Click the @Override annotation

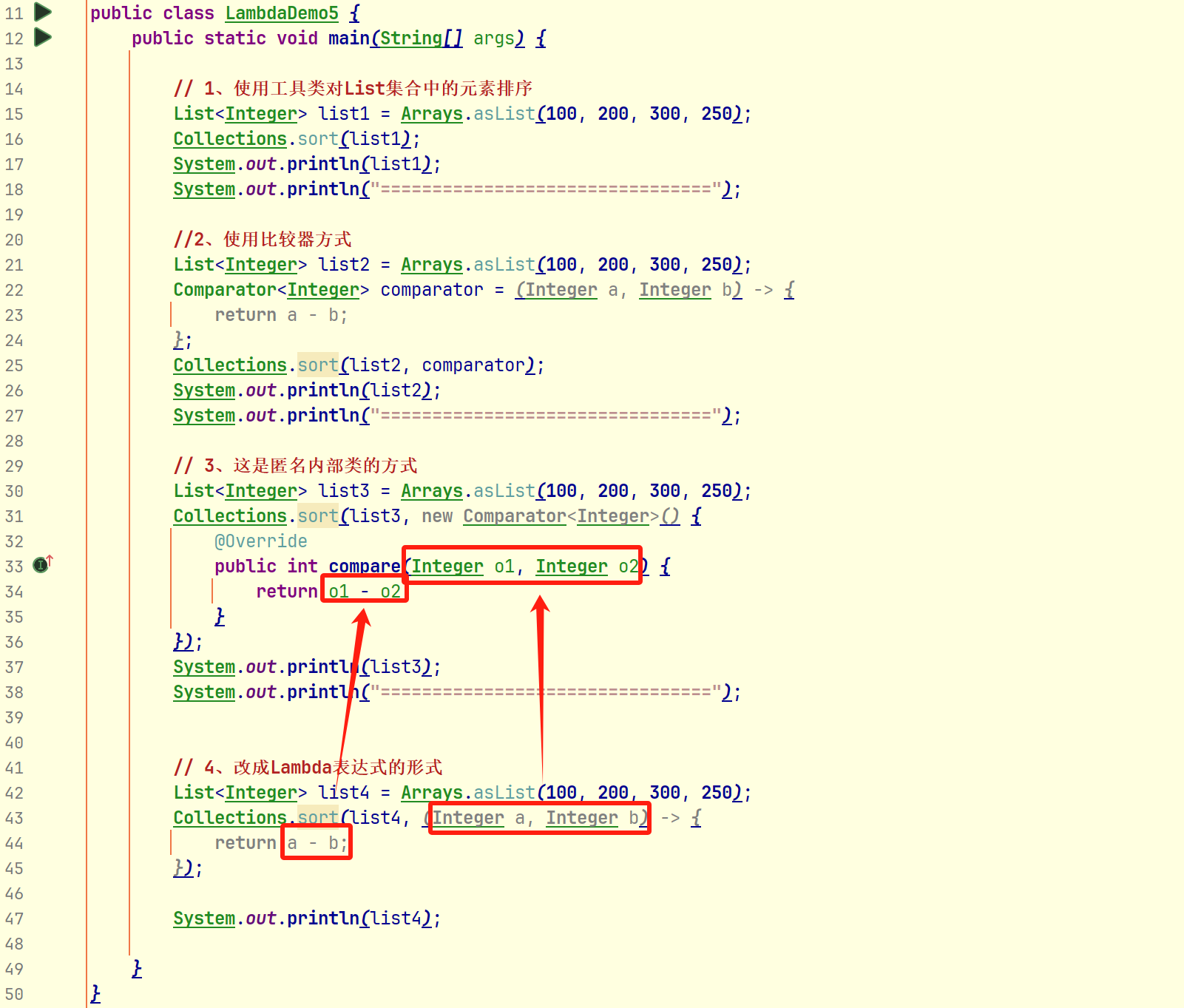pos(261,541)
